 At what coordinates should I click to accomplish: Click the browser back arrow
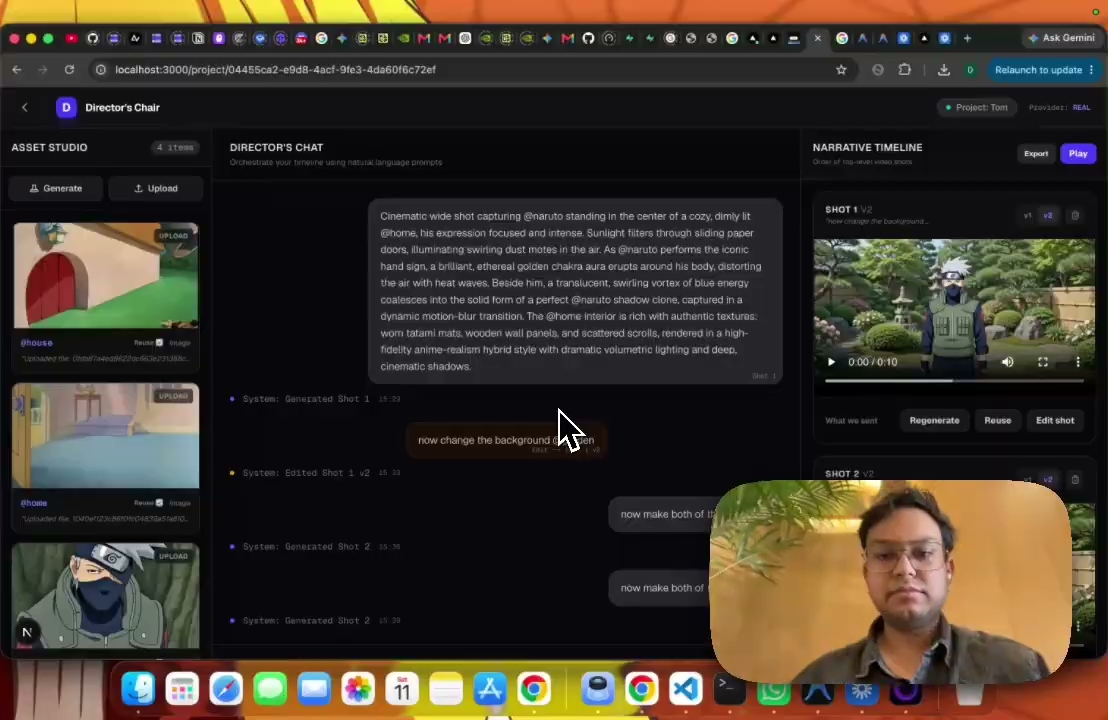(x=17, y=69)
